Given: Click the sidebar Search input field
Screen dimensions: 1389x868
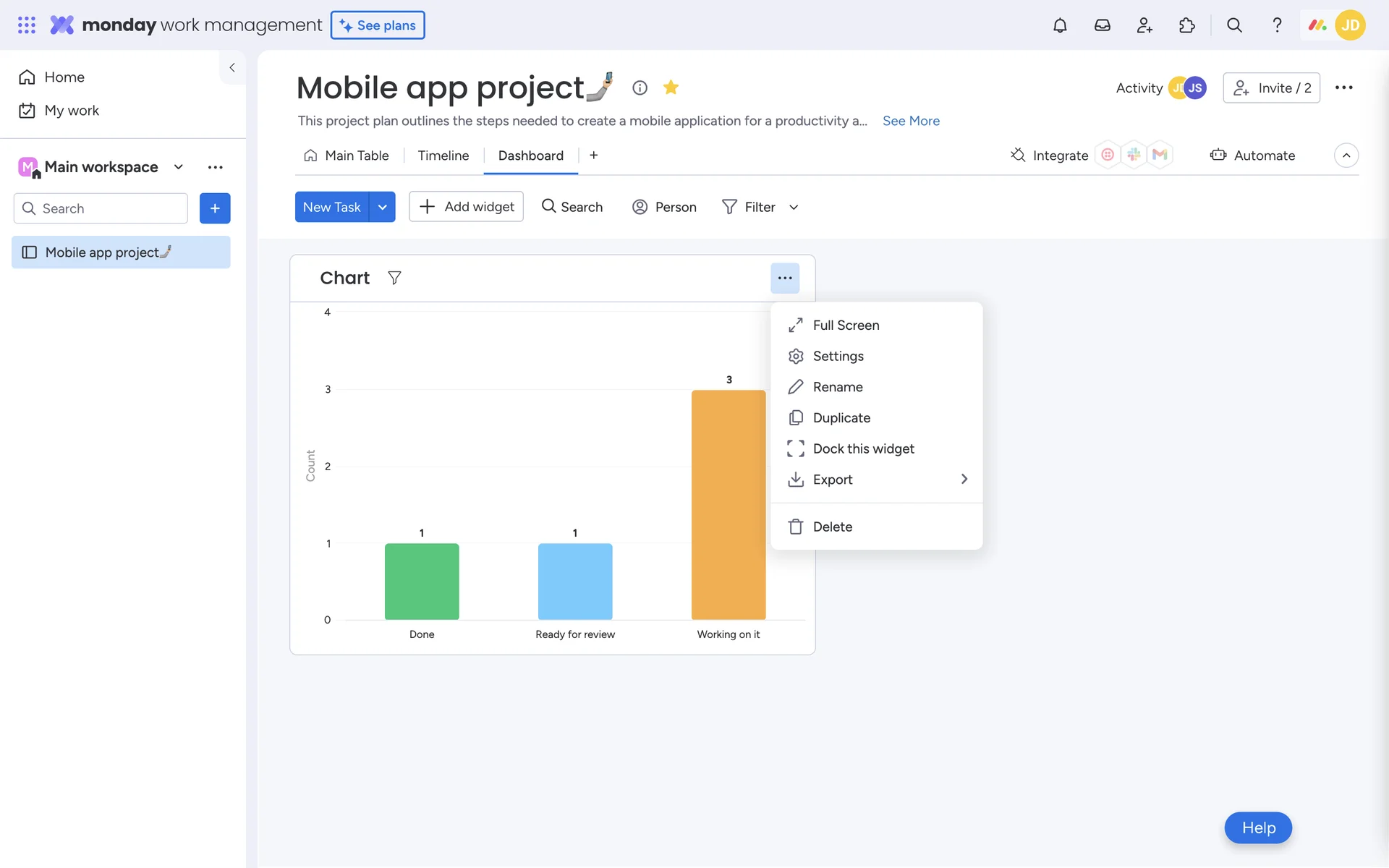Looking at the screenshot, I should pos(101,208).
